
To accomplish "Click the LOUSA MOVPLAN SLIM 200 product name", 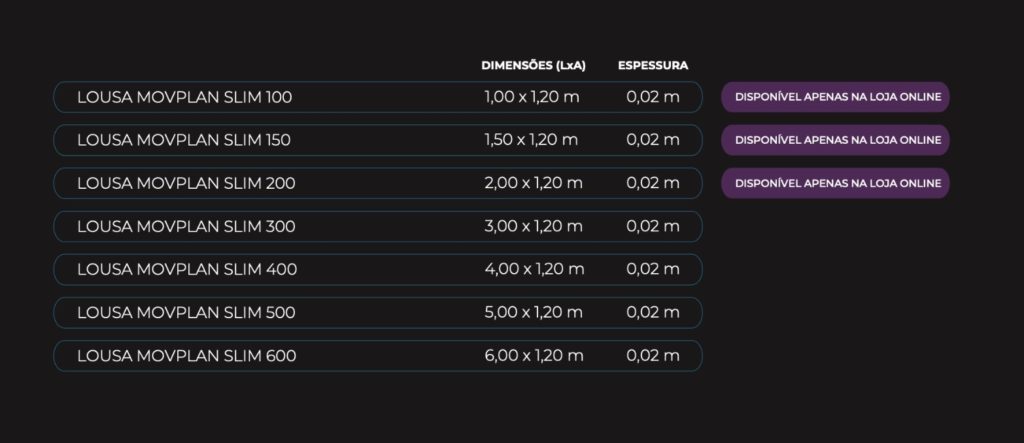I will (x=186, y=183).
